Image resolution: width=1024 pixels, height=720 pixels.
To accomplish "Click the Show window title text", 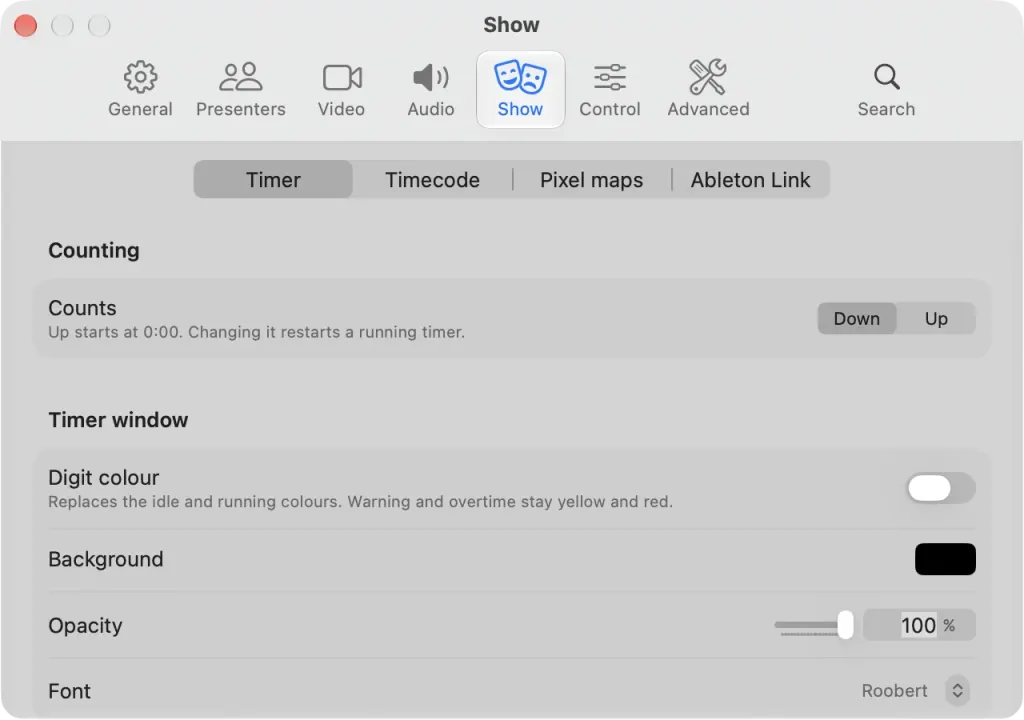I will point(511,25).
